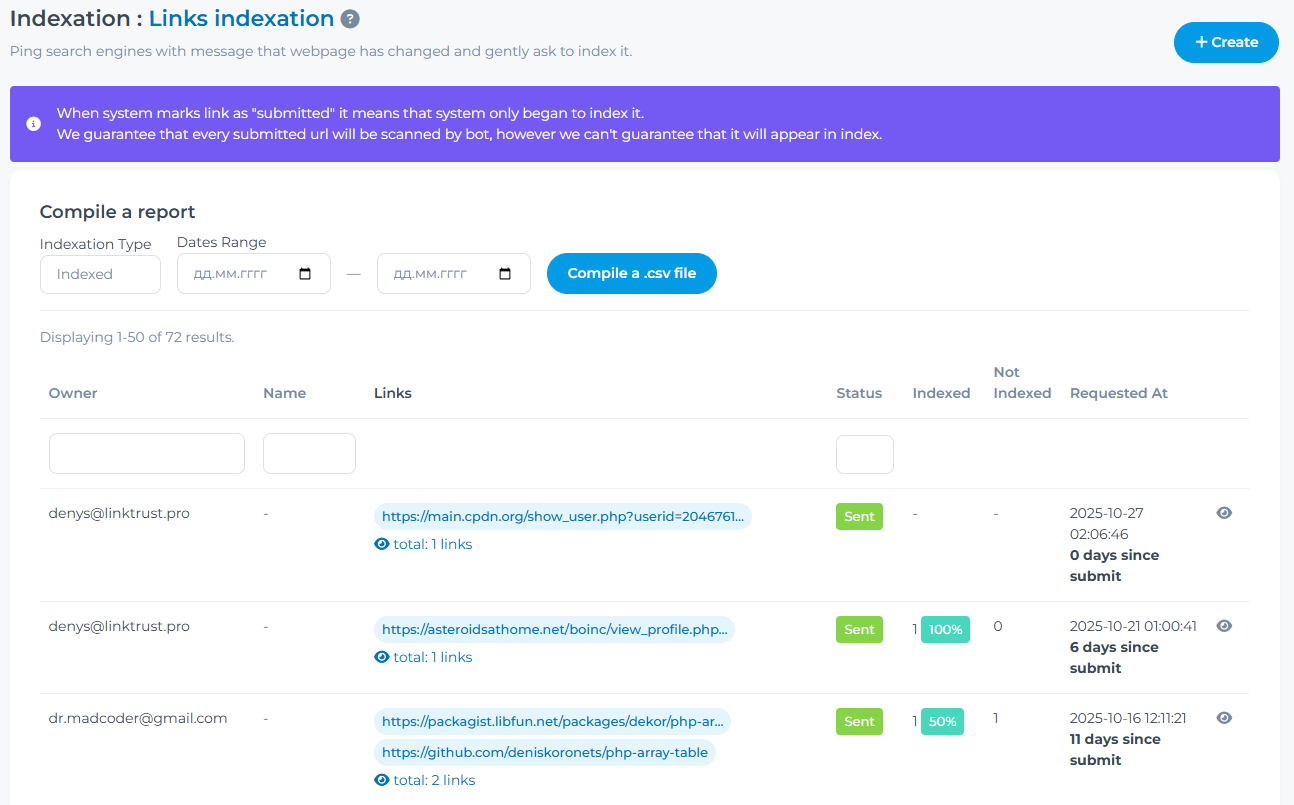Focus the Owner filter text field
Viewport: 1294px width, 805px height.
click(147, 453)
